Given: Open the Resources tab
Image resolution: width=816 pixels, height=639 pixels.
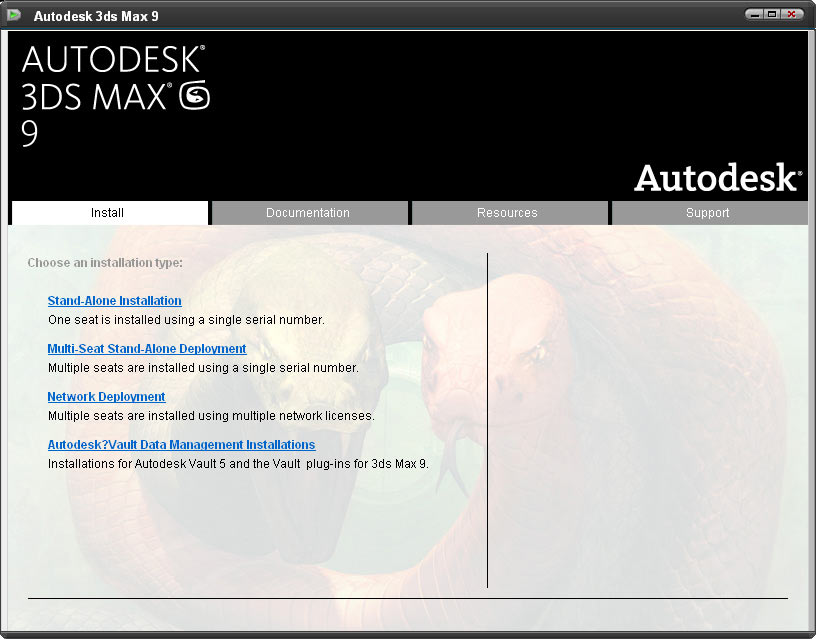Looking at the screenshot, I should (x=509, y=213).
